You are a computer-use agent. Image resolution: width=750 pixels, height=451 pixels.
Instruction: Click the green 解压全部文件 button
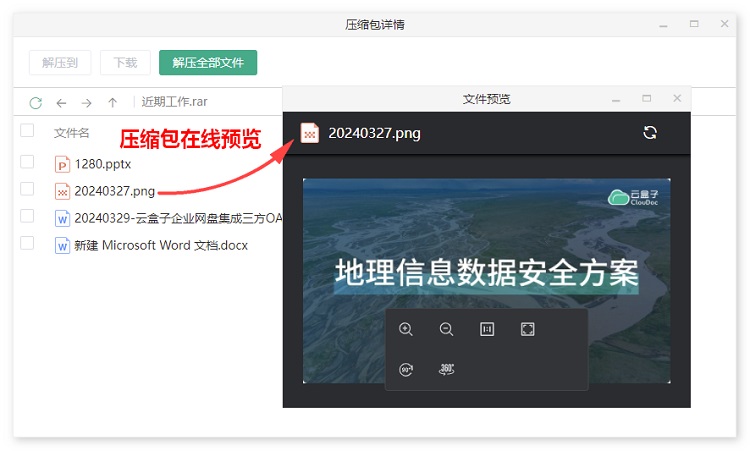click(208, 63)
